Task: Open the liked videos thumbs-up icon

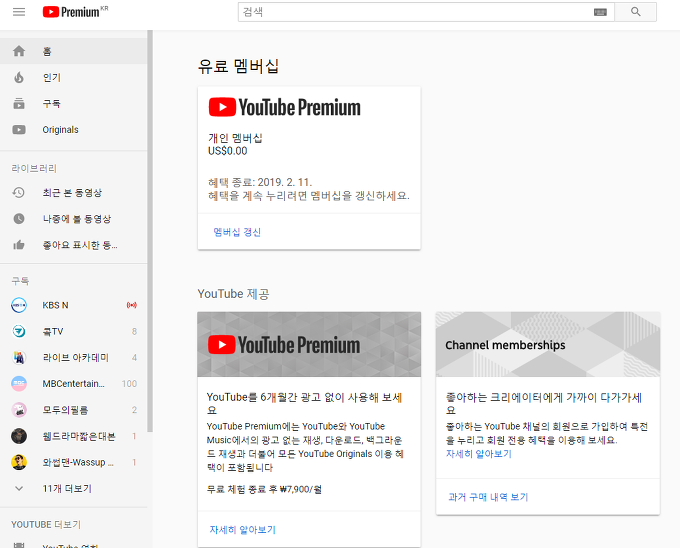Action: tap(19, 245)
